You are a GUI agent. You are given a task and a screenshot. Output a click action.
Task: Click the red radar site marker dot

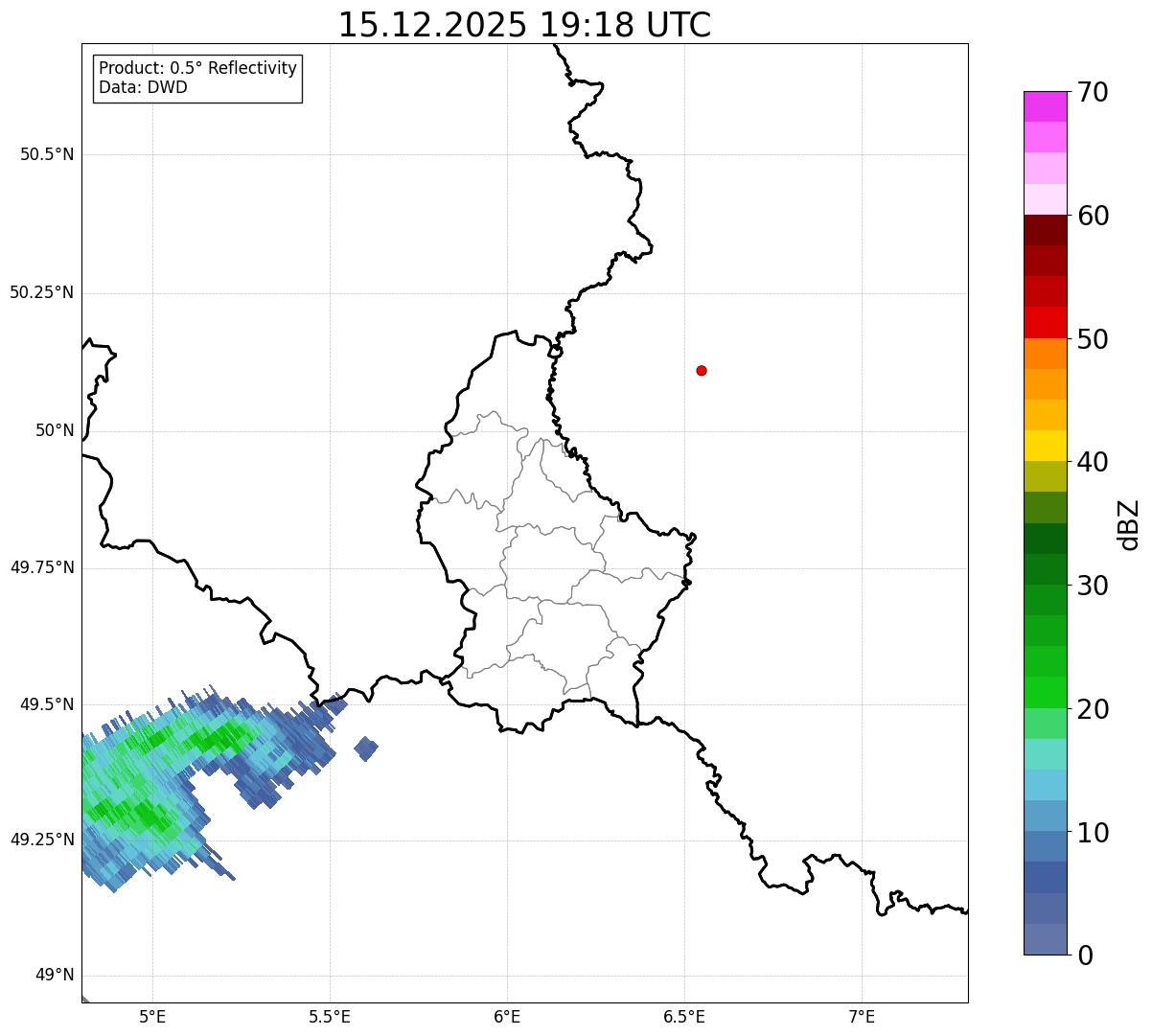click(x=702, y=370)
